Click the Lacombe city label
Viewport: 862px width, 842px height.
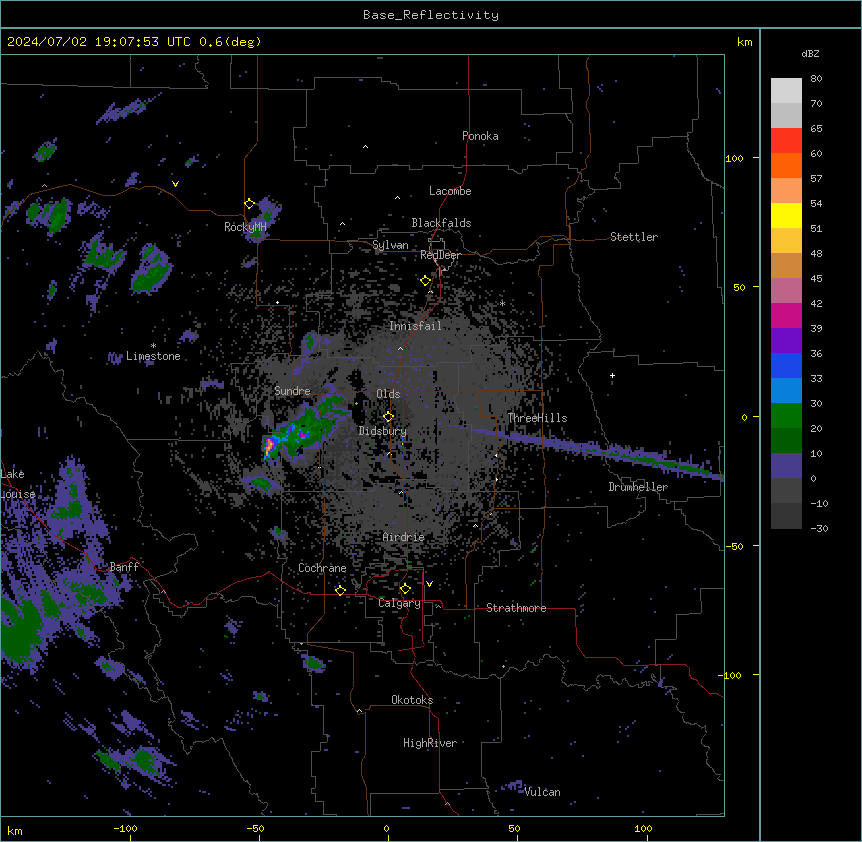coord(450,191)
